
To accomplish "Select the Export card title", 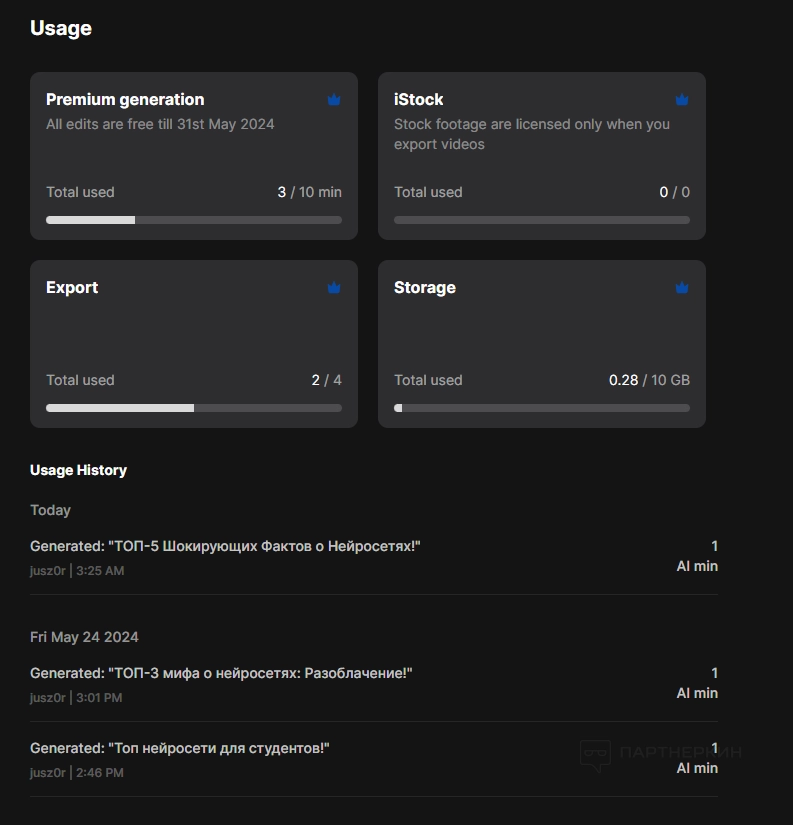I will pyautogui.click(x=72, y=288).
